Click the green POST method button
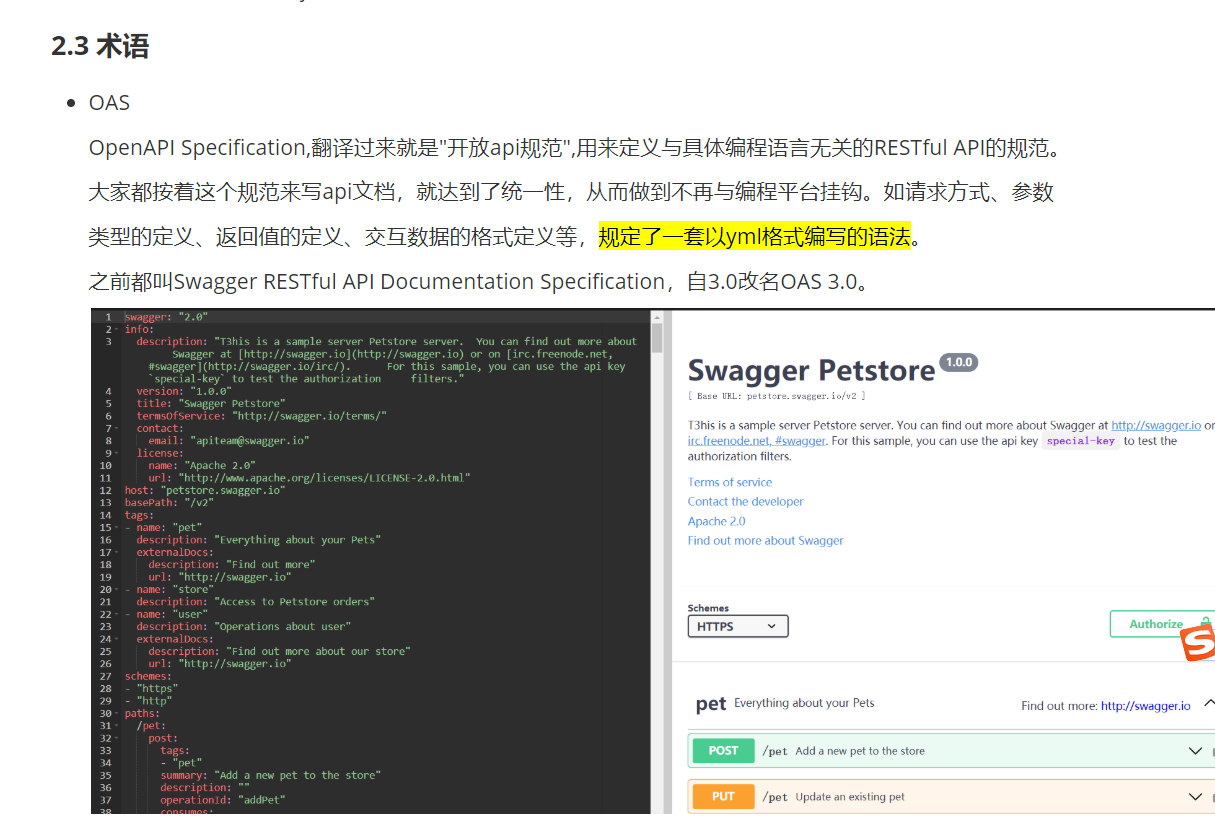The image size is (1215, 819). coord(723,751)
